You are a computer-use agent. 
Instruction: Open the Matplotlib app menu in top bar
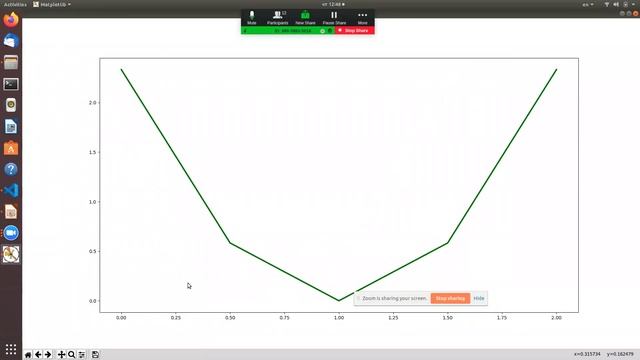click(x=52, y=4)
